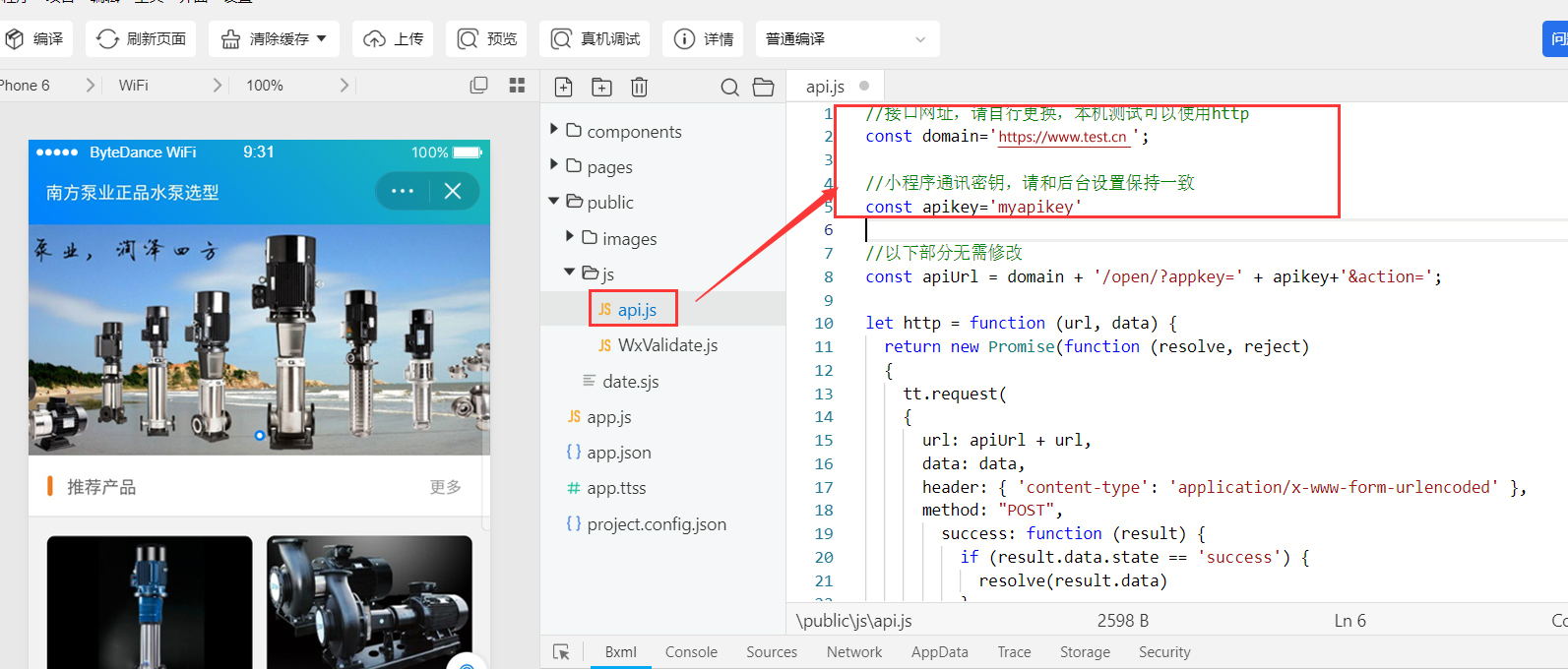This screenshot has height=669, width=1568.
Task: Click the grid layout icon above simulator
Action: pyautogui.click(x=517, y=86)
